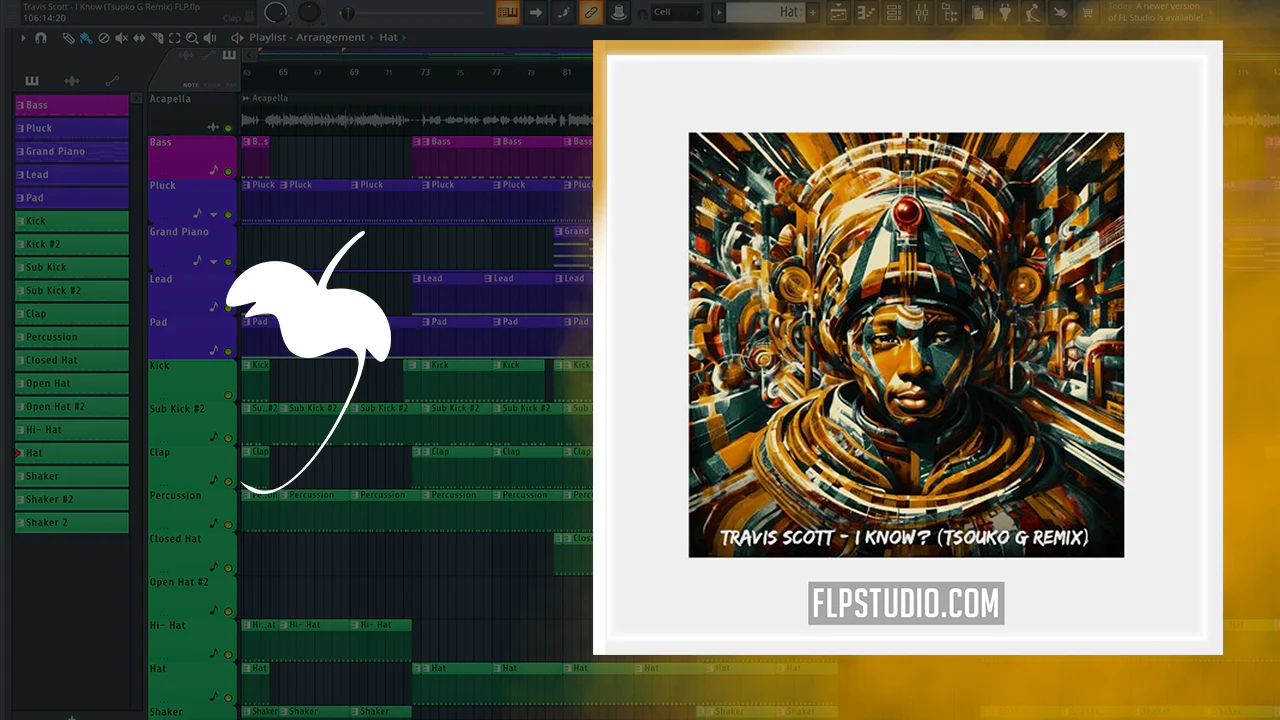Adjust the main volume knob
Viewport: 1280px width, 720px height.
pos(277,13)
